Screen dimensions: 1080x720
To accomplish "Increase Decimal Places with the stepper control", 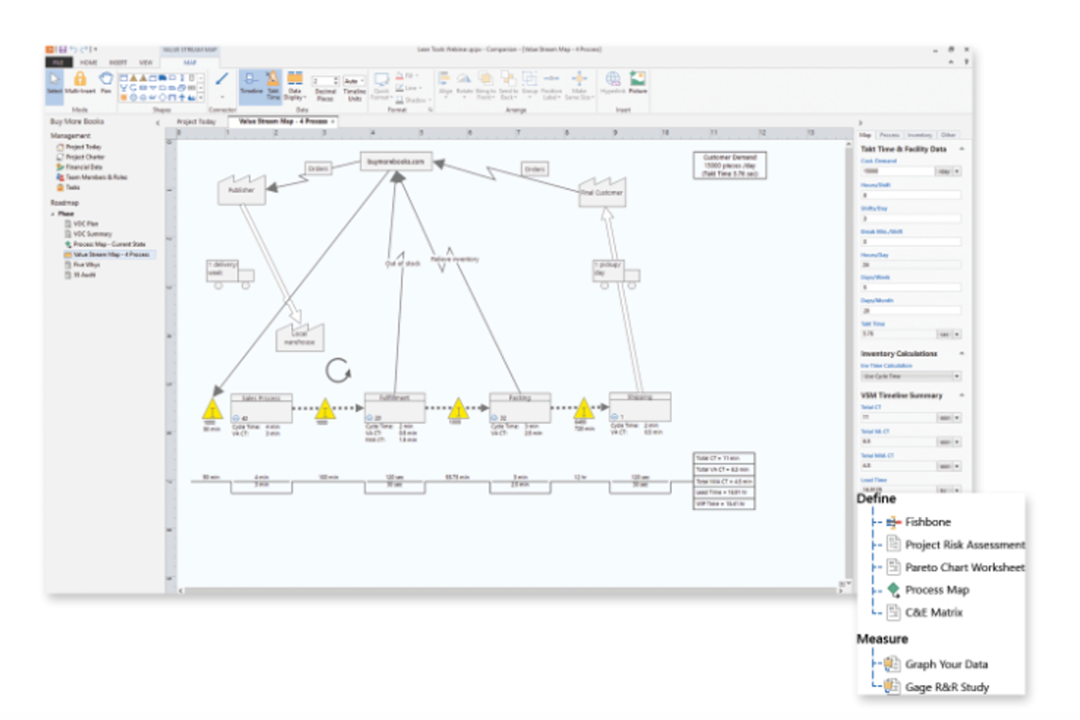I will (335, 76).
